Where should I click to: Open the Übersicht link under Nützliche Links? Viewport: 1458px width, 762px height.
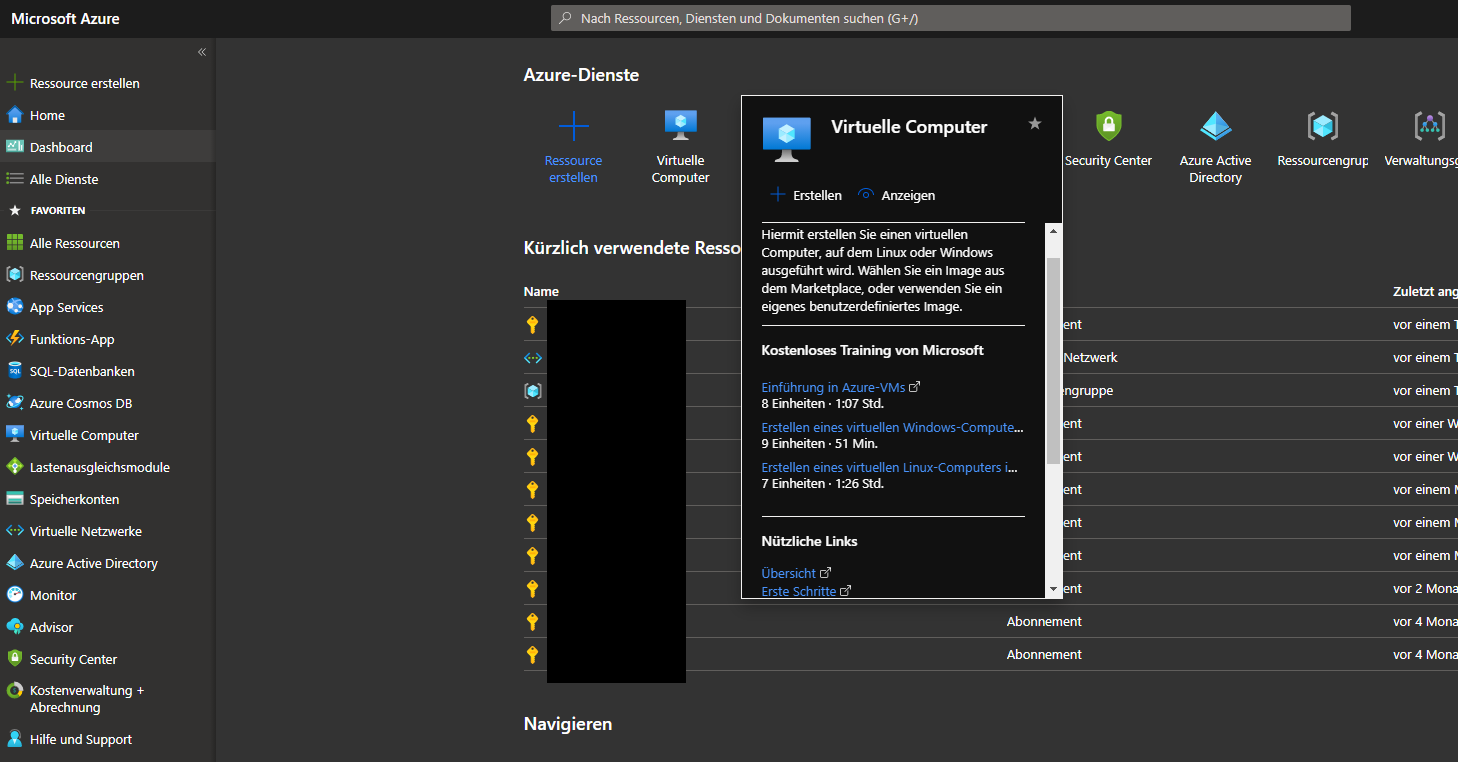tap(789, 573)
